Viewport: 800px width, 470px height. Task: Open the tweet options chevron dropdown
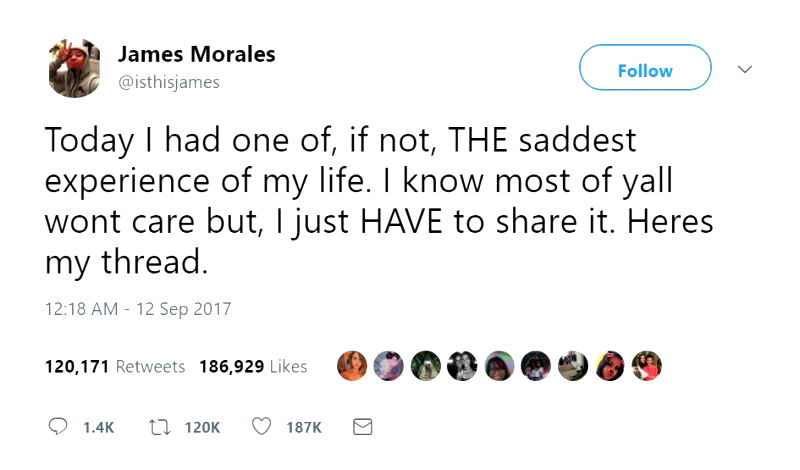pos(744,70)
